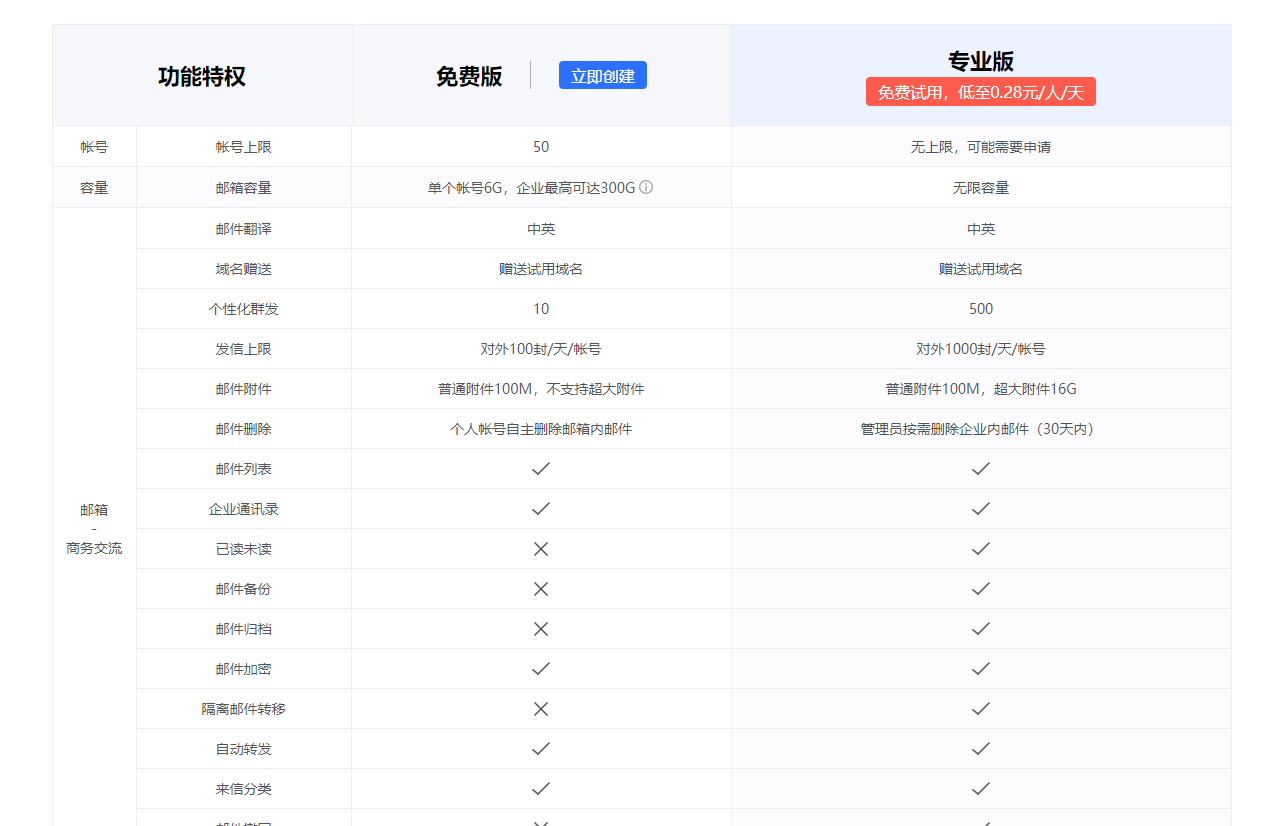Click 中英 in the free version column
The image size is (1266, 826).
tap(541, 229)
